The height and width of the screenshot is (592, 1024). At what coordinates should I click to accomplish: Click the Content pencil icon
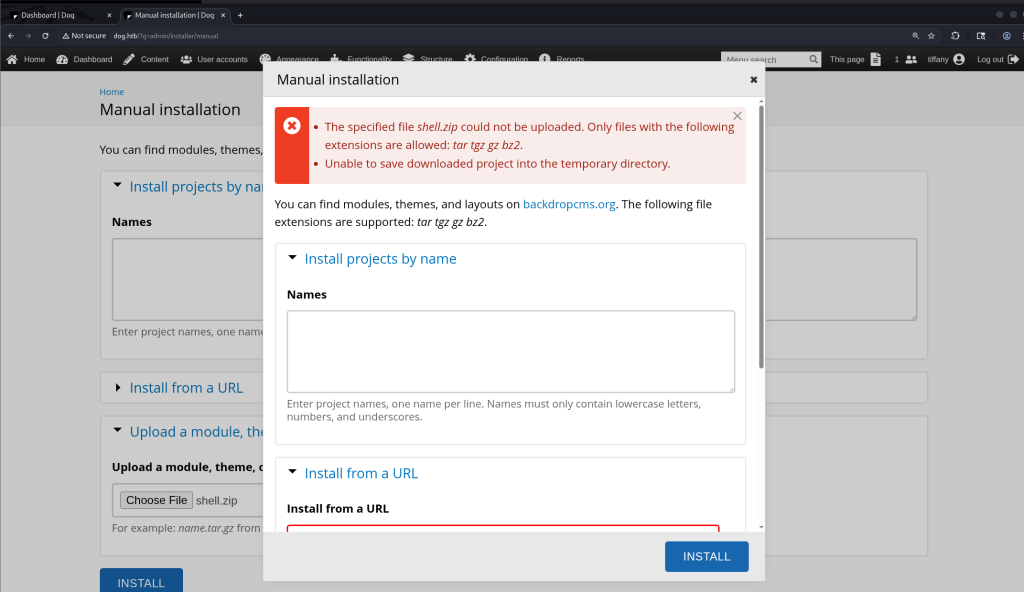coord(130,60)
